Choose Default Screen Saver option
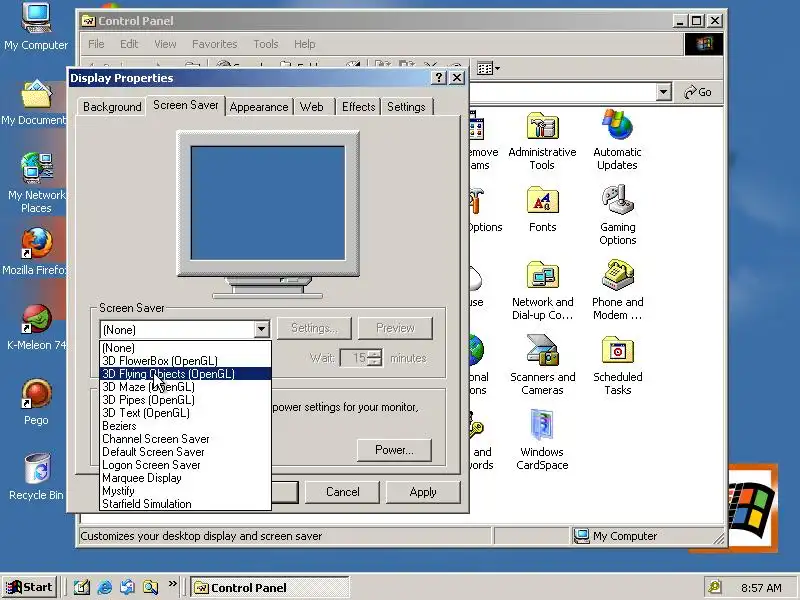Viewport: 800px width, 600px height. [x=185, y=452]
